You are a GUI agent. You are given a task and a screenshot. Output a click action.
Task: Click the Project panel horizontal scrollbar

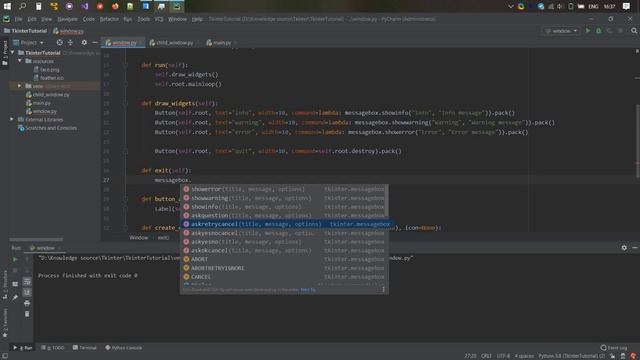coord(36,240)
